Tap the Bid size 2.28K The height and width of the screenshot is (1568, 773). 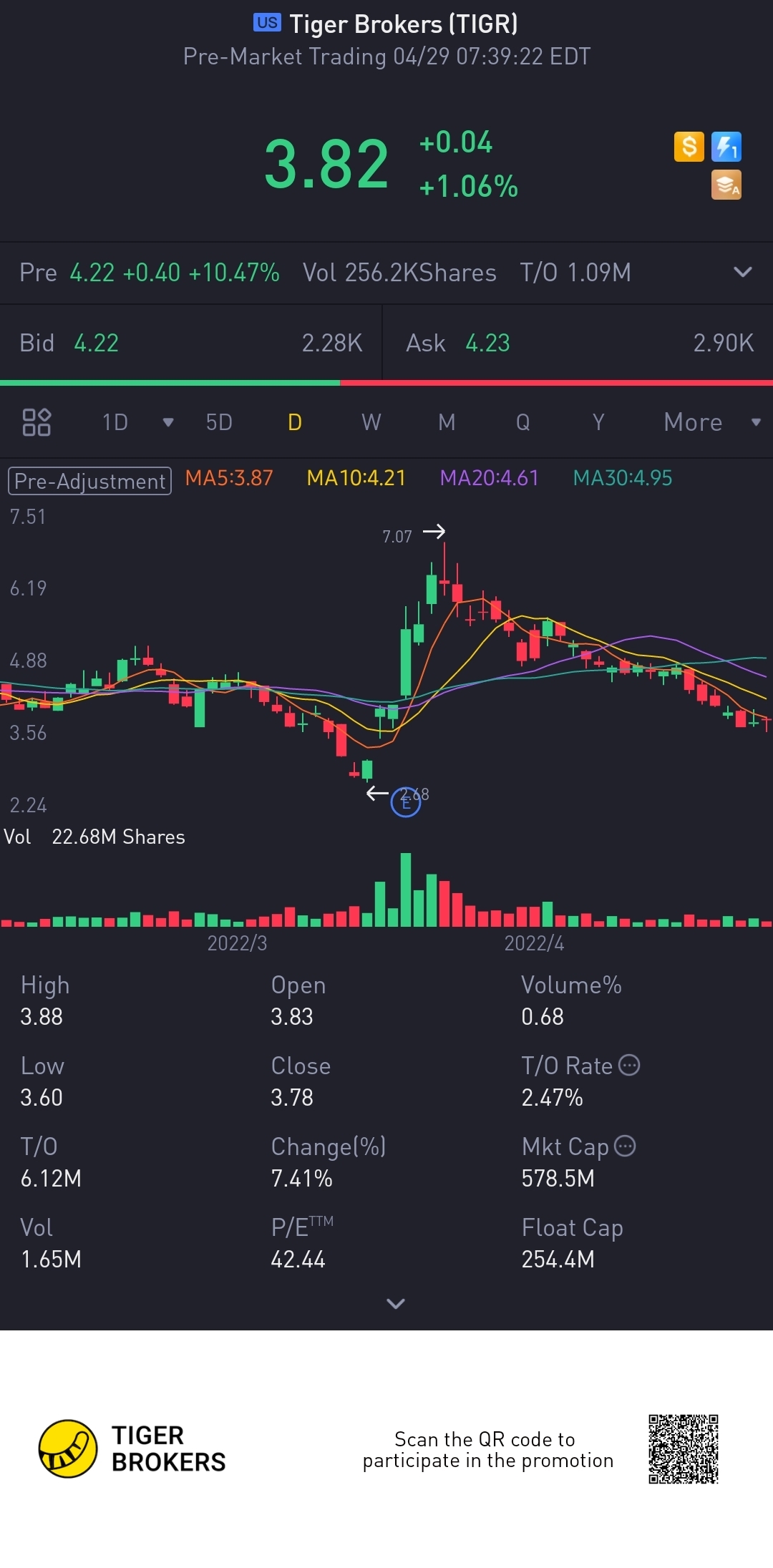pos(332,343)
